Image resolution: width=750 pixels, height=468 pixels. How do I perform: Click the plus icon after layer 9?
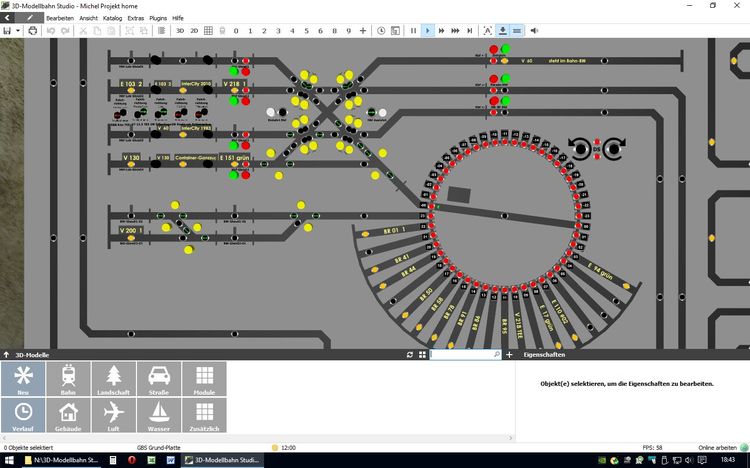[363, 31]
